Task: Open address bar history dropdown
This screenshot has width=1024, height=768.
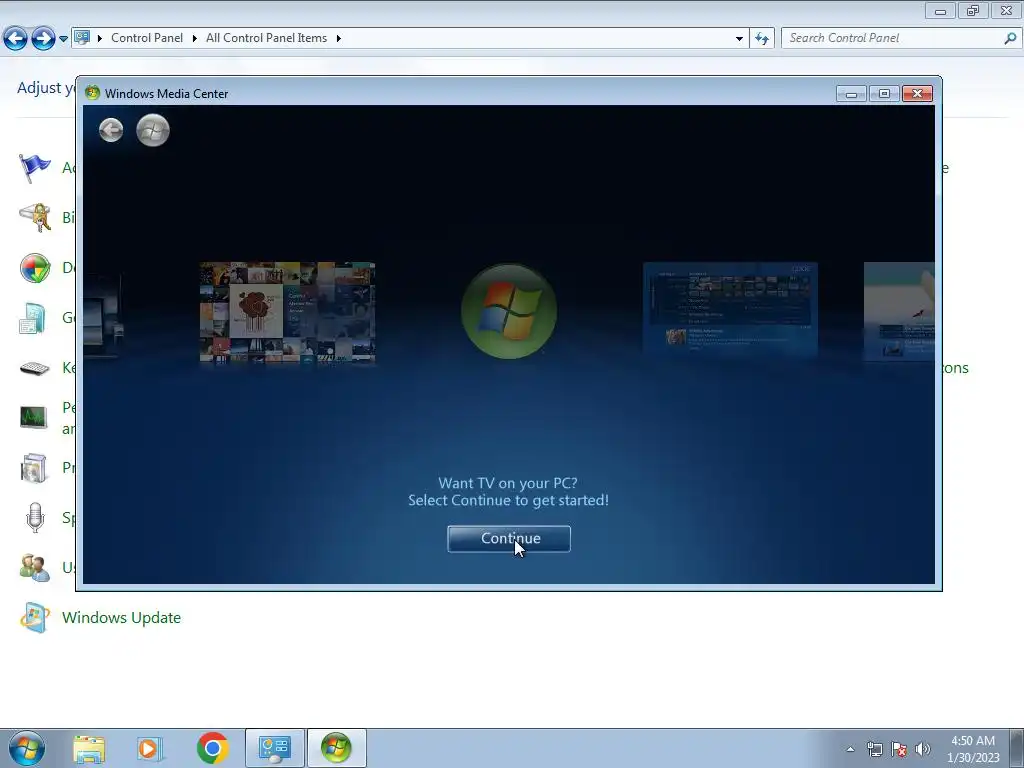Action: (x=739, y=39)
